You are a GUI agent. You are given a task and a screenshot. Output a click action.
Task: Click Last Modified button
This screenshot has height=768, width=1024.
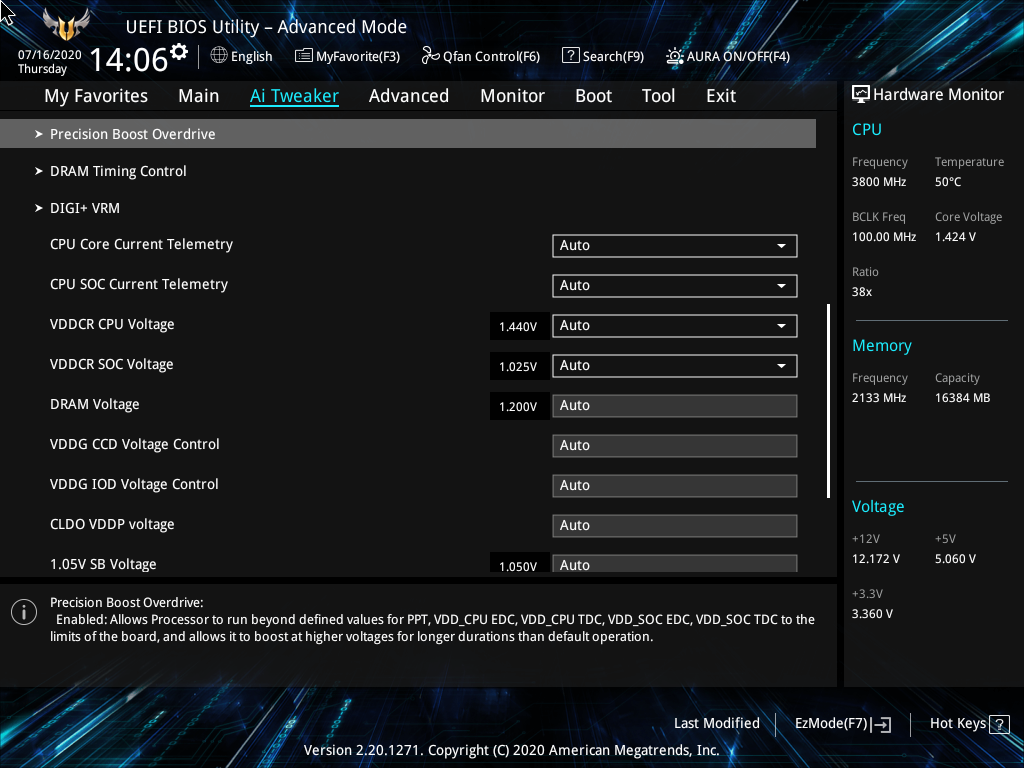[x=716, y=724]
